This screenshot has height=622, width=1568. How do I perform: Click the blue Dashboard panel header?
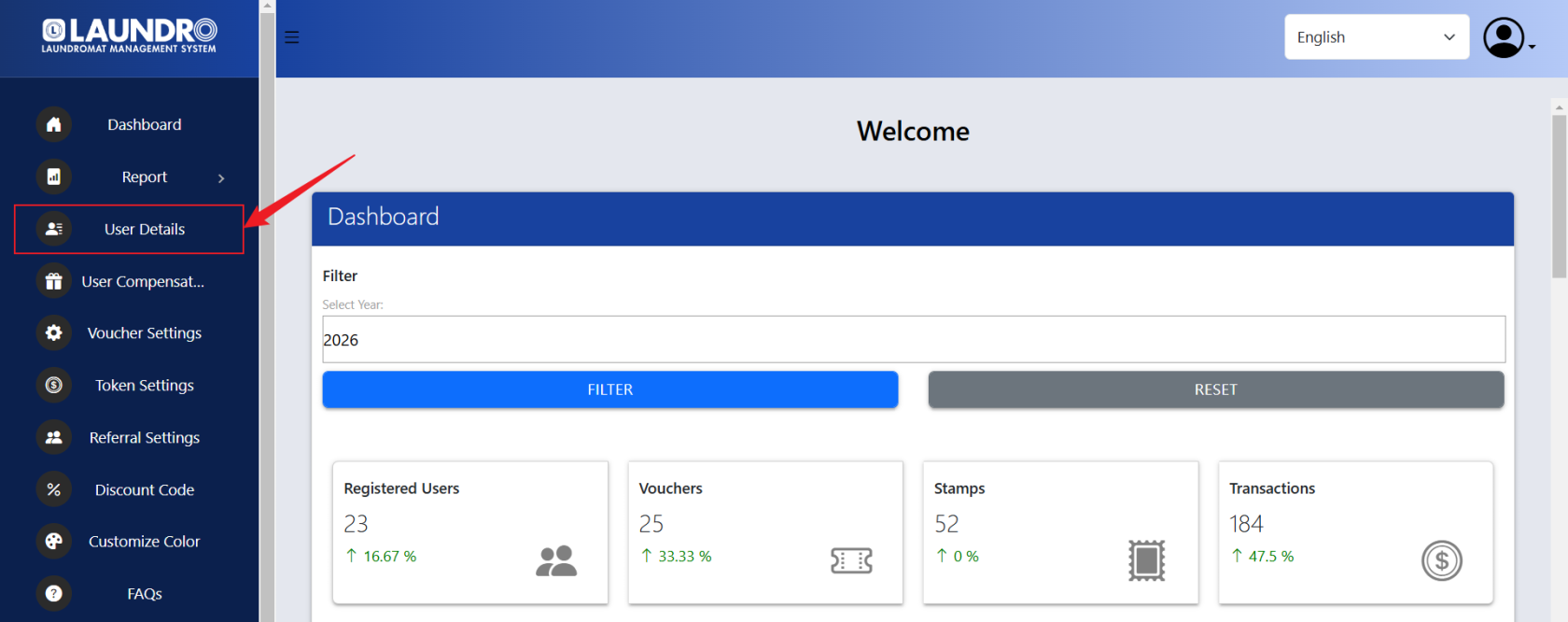pyautogui.click(x=913, y=219)
